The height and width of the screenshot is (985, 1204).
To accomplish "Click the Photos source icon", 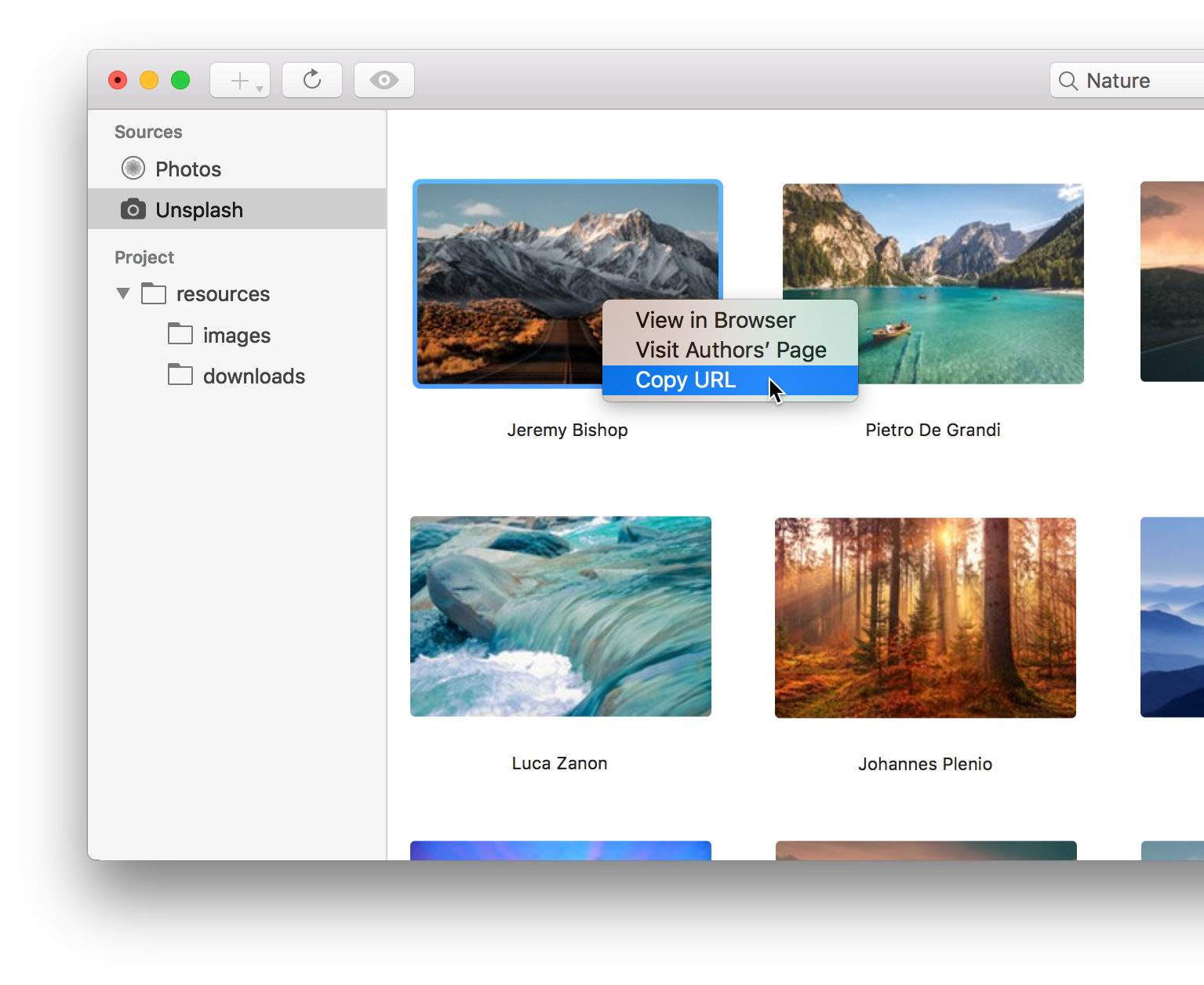I will click(x=133, y=169).
